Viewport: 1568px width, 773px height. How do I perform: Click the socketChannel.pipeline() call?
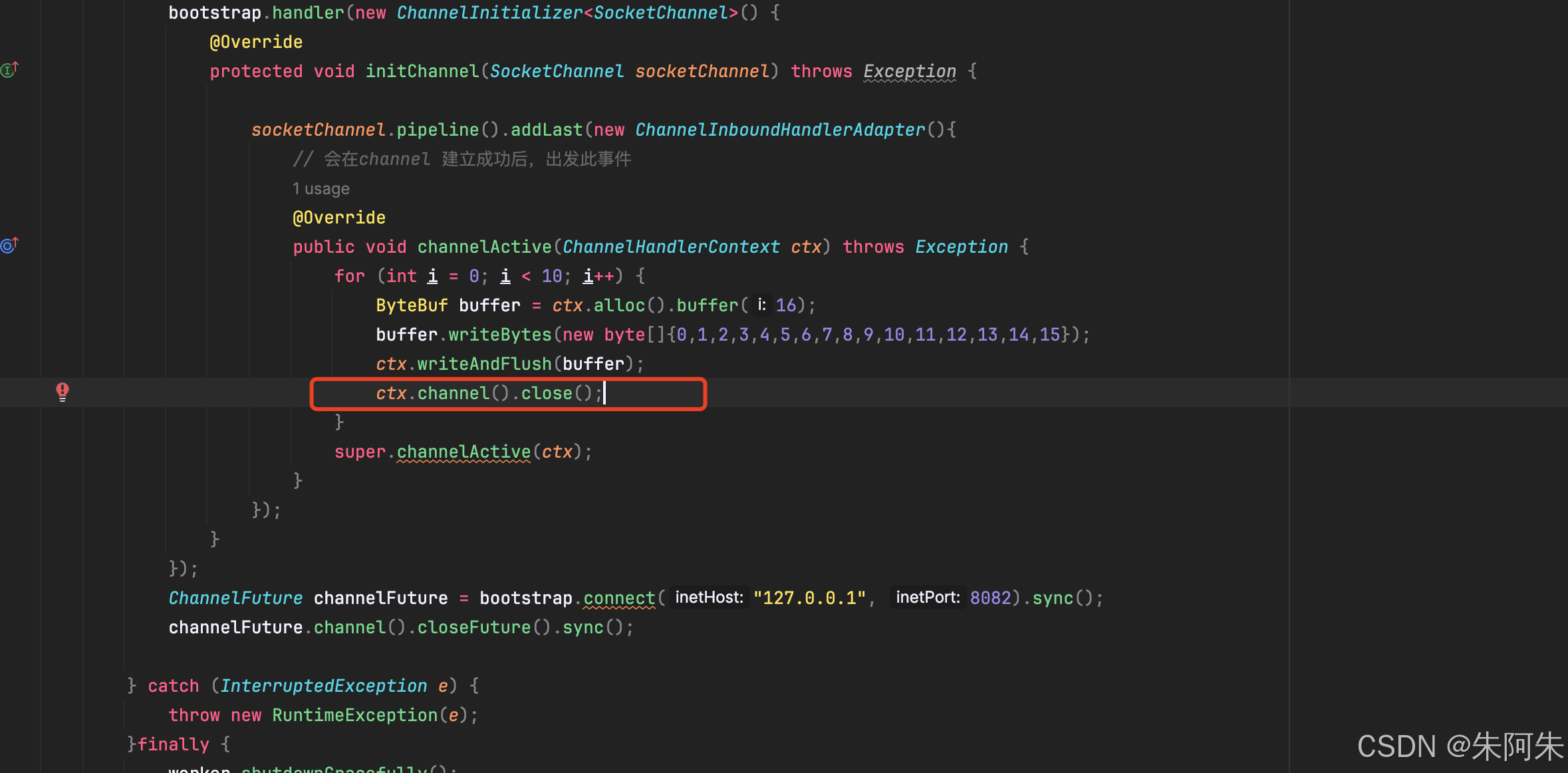point(376,130)
